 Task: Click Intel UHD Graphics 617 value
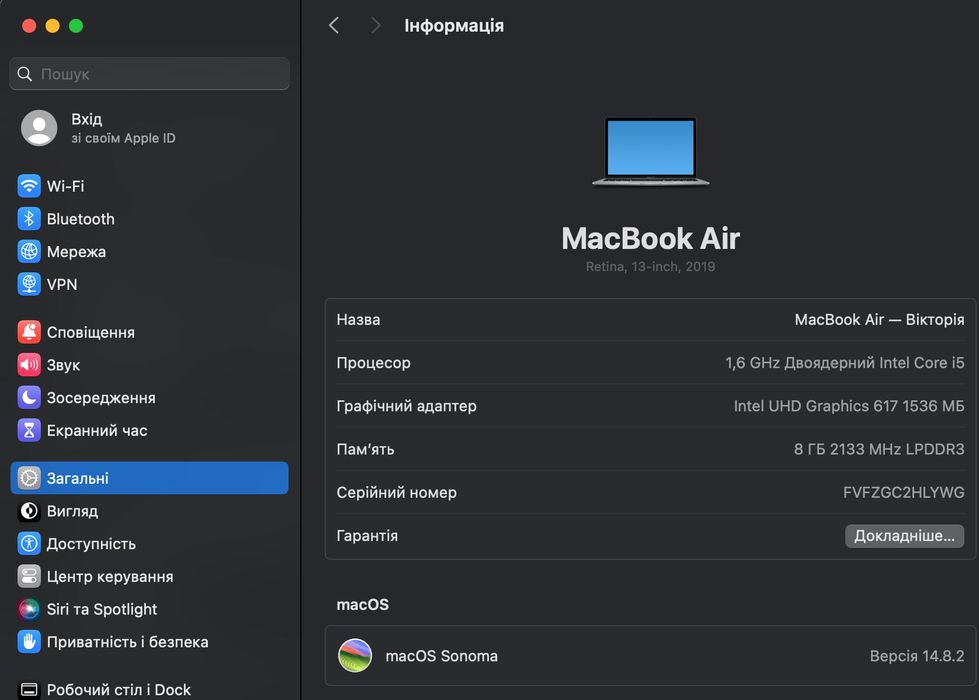pyautogui.click(x=849, y=406)
